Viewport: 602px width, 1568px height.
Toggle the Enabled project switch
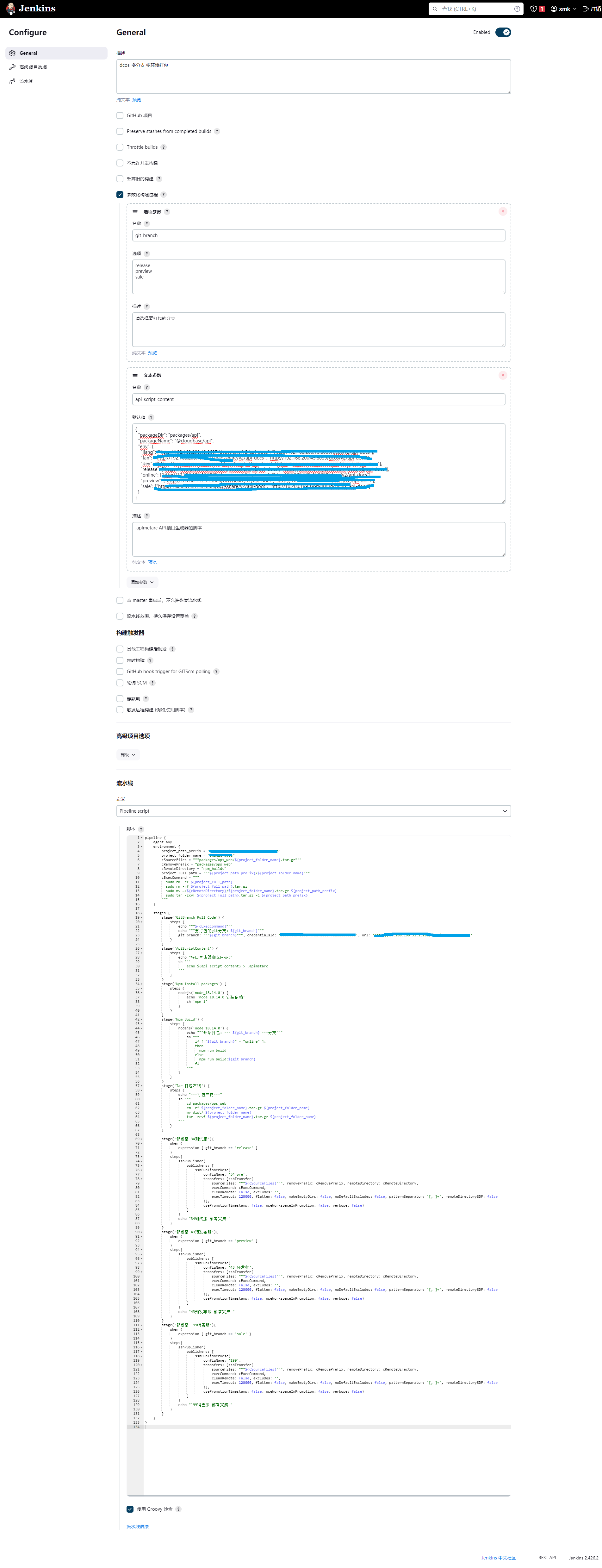tap(503, 32)
